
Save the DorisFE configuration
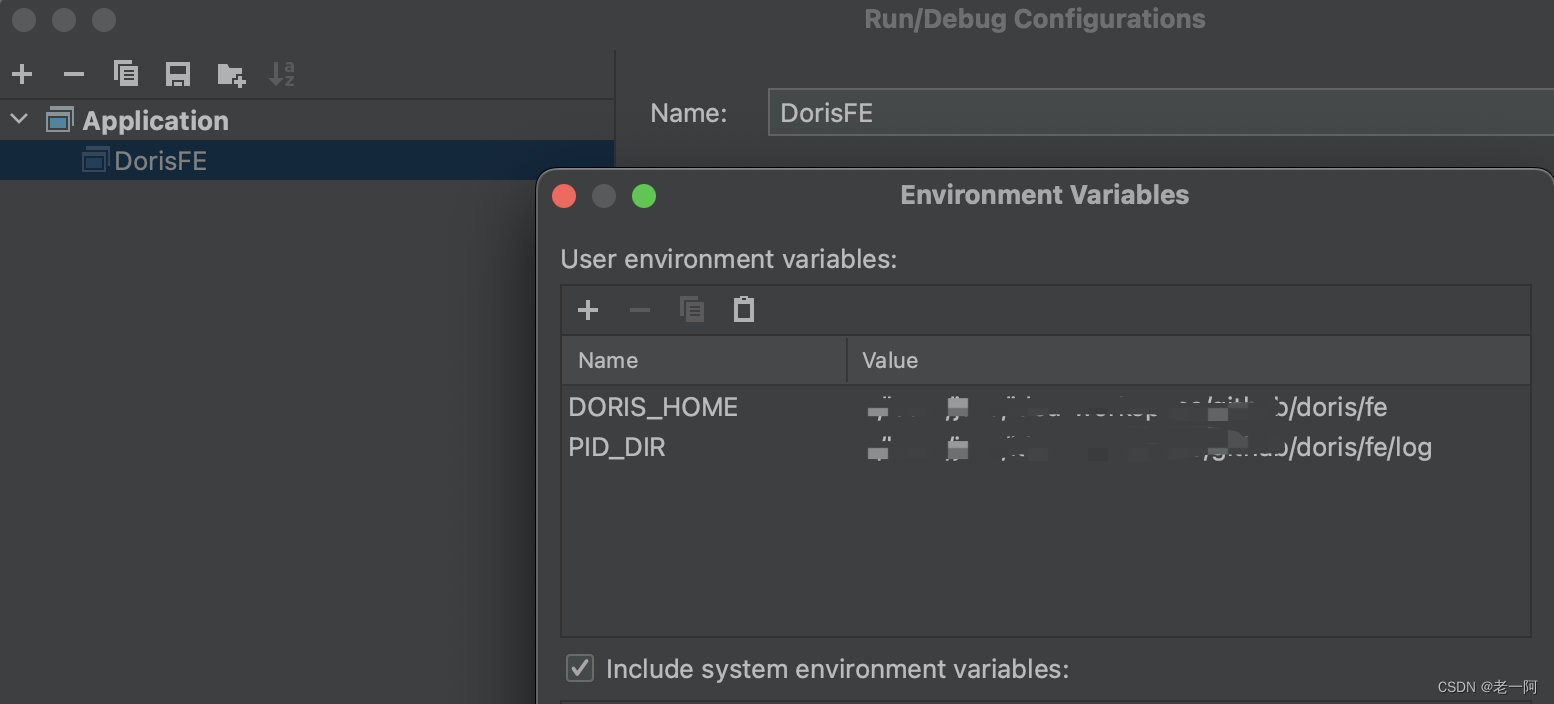click(178, 73)
